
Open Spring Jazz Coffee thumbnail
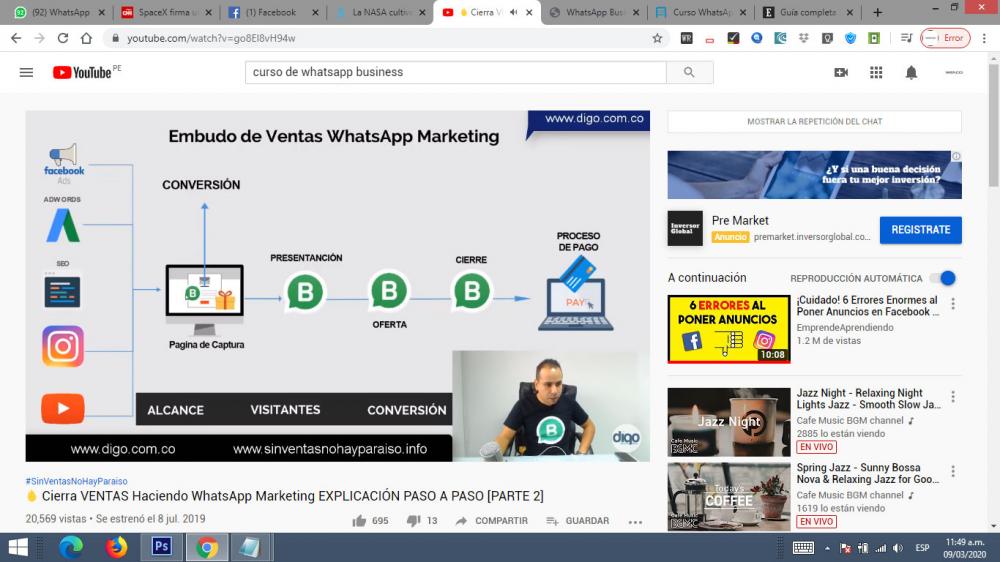pos(728,496)
